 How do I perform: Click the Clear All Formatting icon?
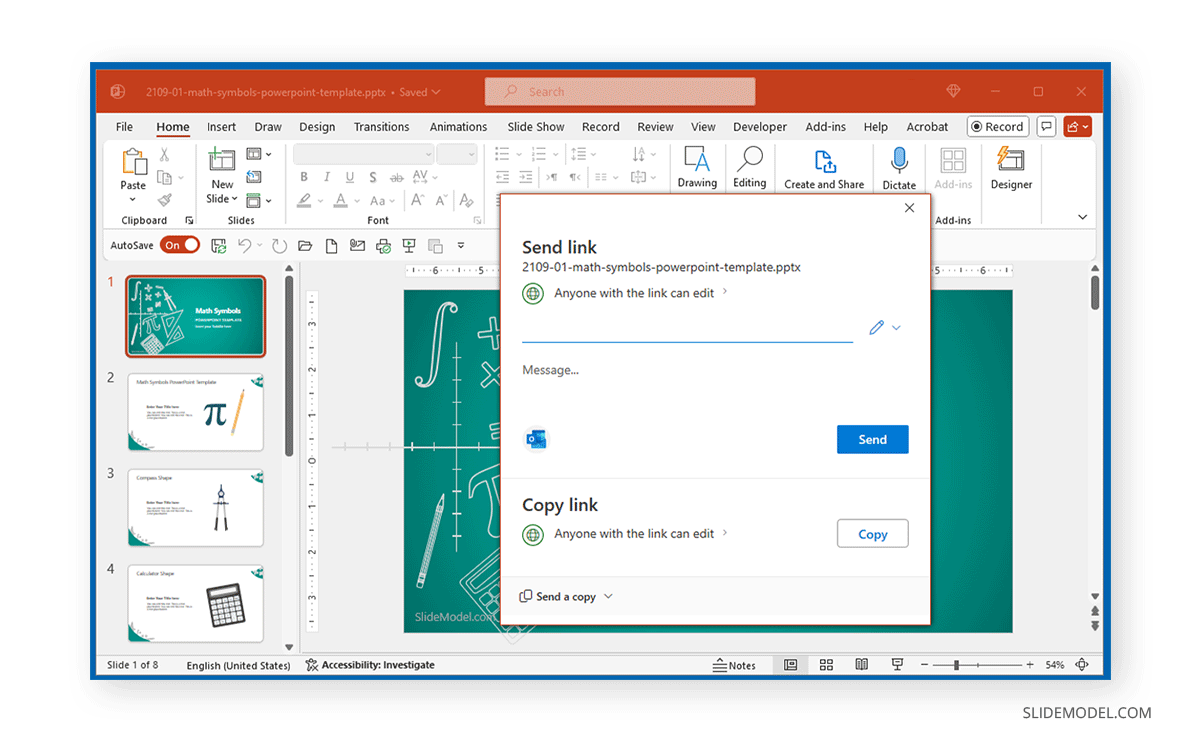[x=467, y=200]
